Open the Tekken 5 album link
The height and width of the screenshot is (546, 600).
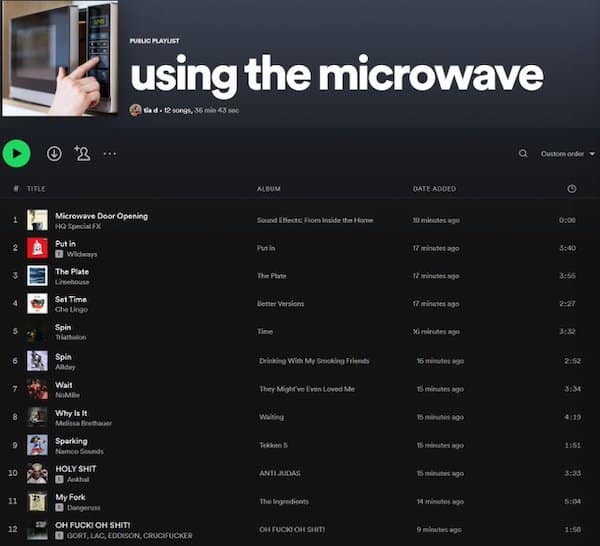[273, 445]
